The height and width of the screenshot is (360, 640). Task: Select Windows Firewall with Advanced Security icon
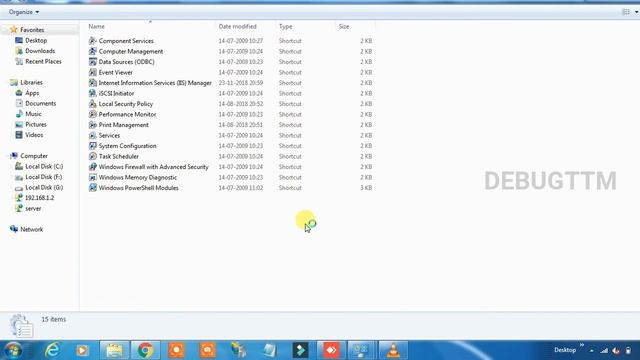tap(93, 167)
